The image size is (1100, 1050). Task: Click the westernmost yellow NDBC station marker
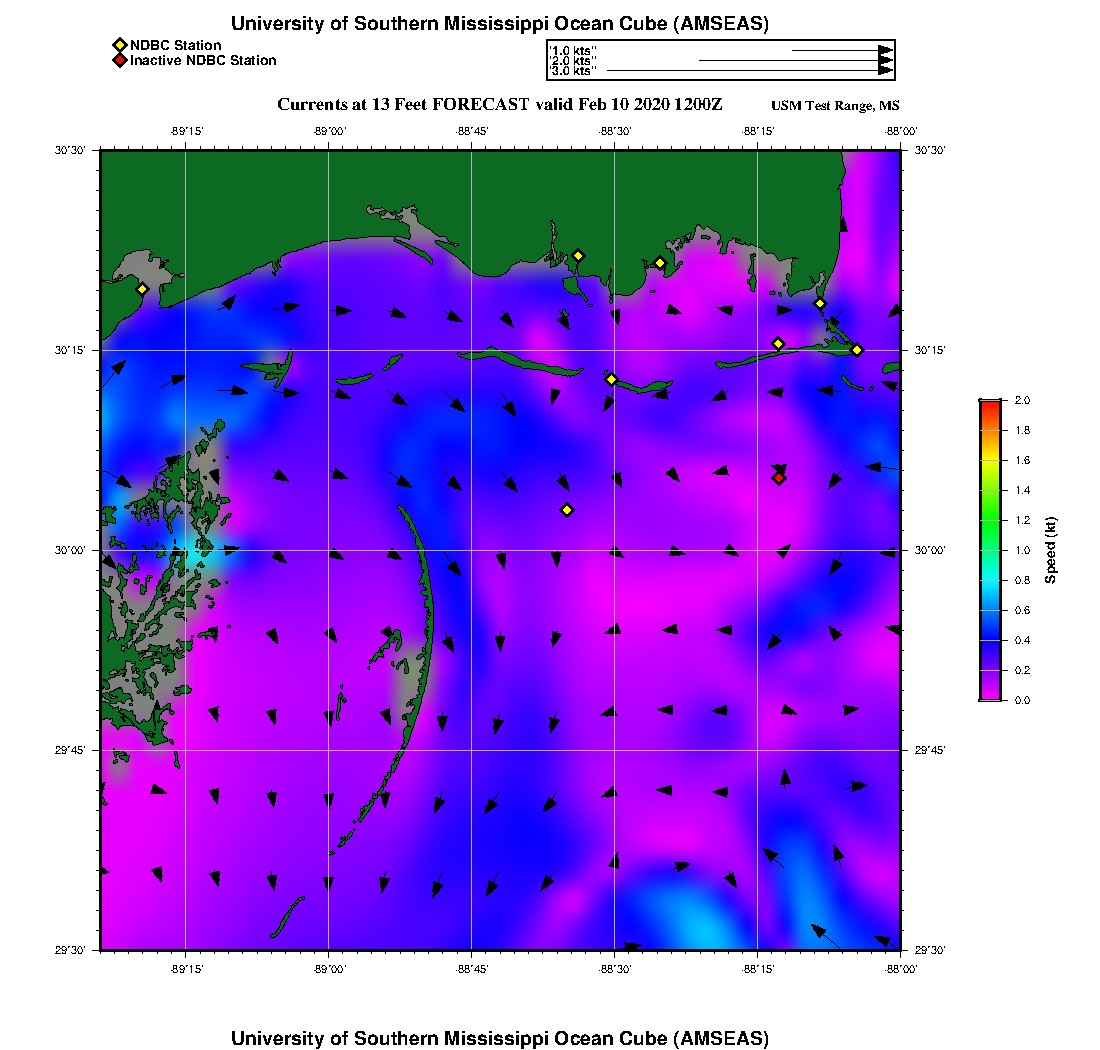coord(142,289)
